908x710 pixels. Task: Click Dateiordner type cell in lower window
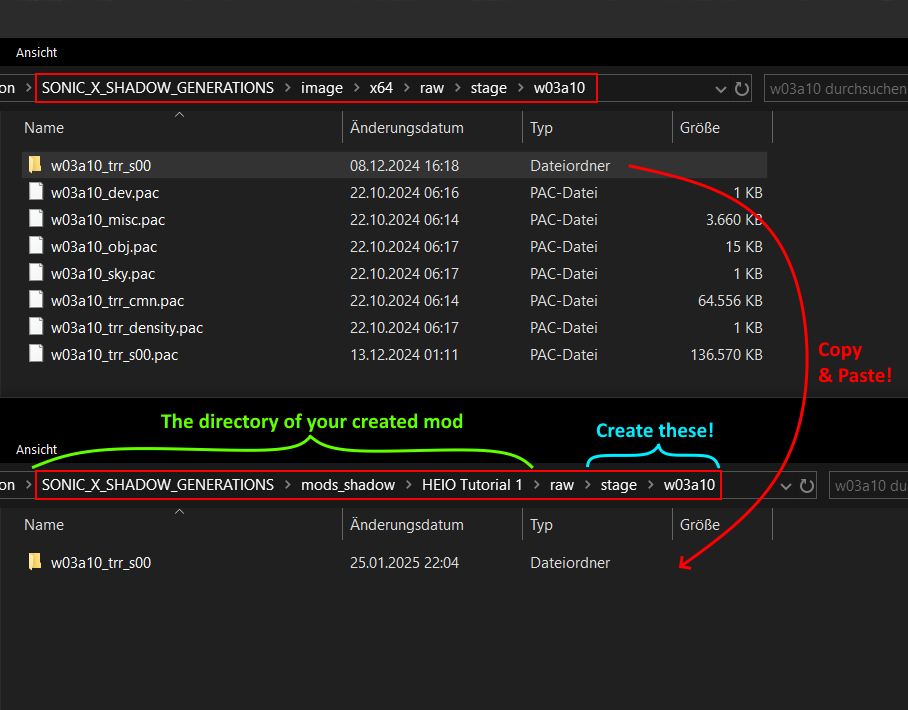pyautogui.click(x=570, y=563)
